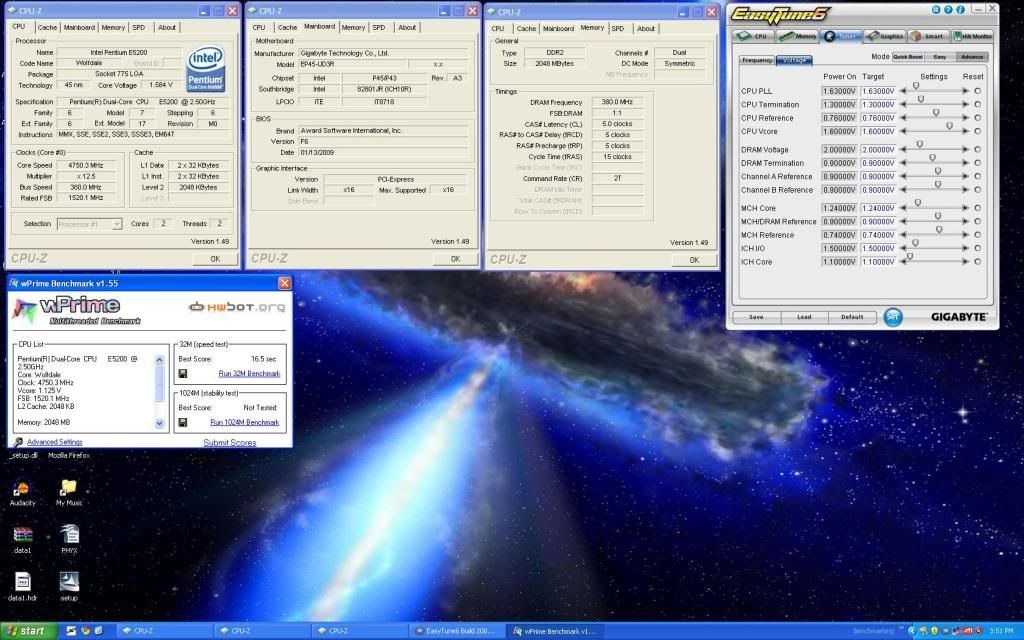Click the hwbot.org logo in wPrime

point(237,306)
